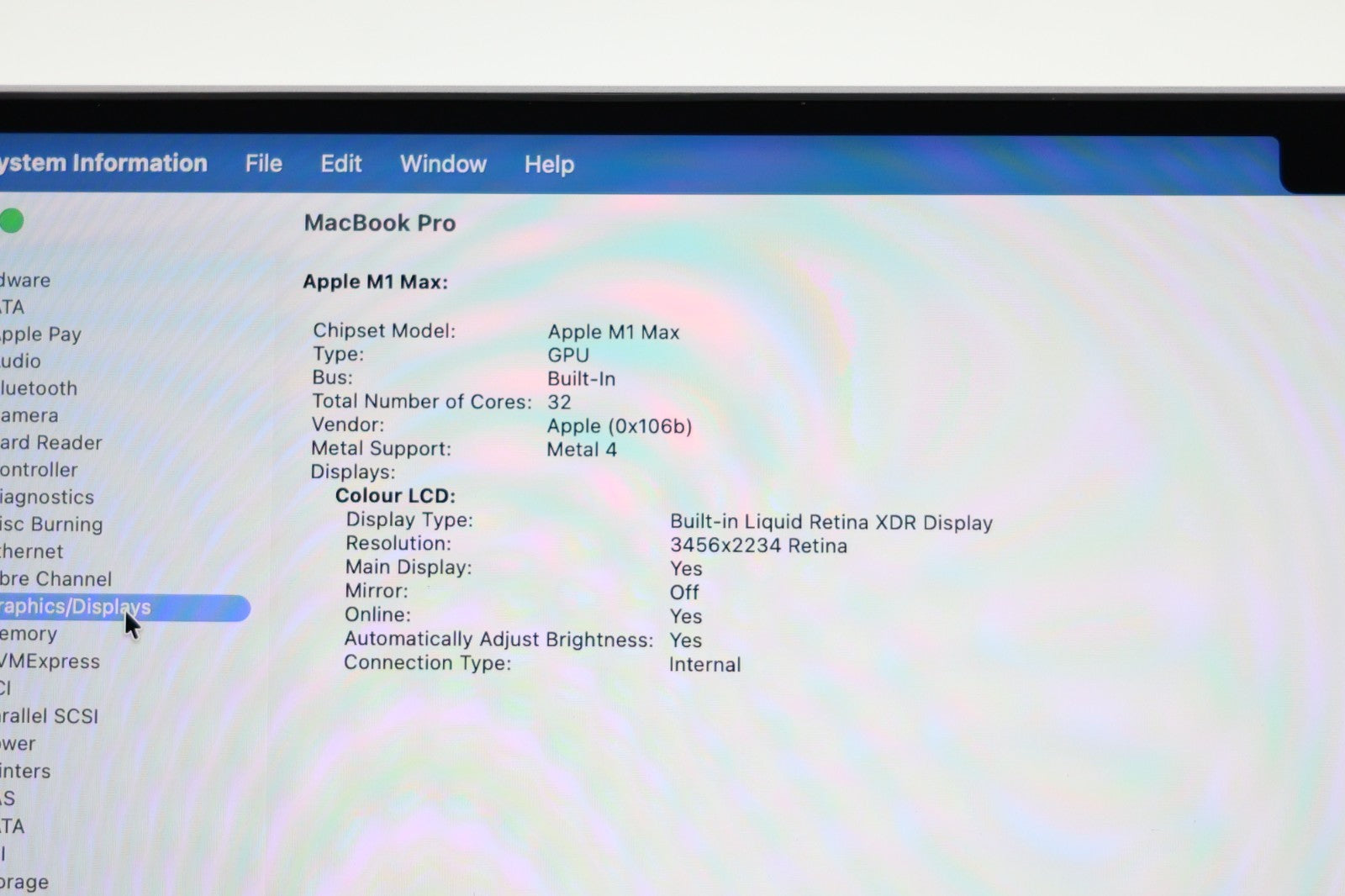Image resolution: width=1345 pixels, height=896 pixels.
Task: Select Controller in the sidebar
Action: 39,470
